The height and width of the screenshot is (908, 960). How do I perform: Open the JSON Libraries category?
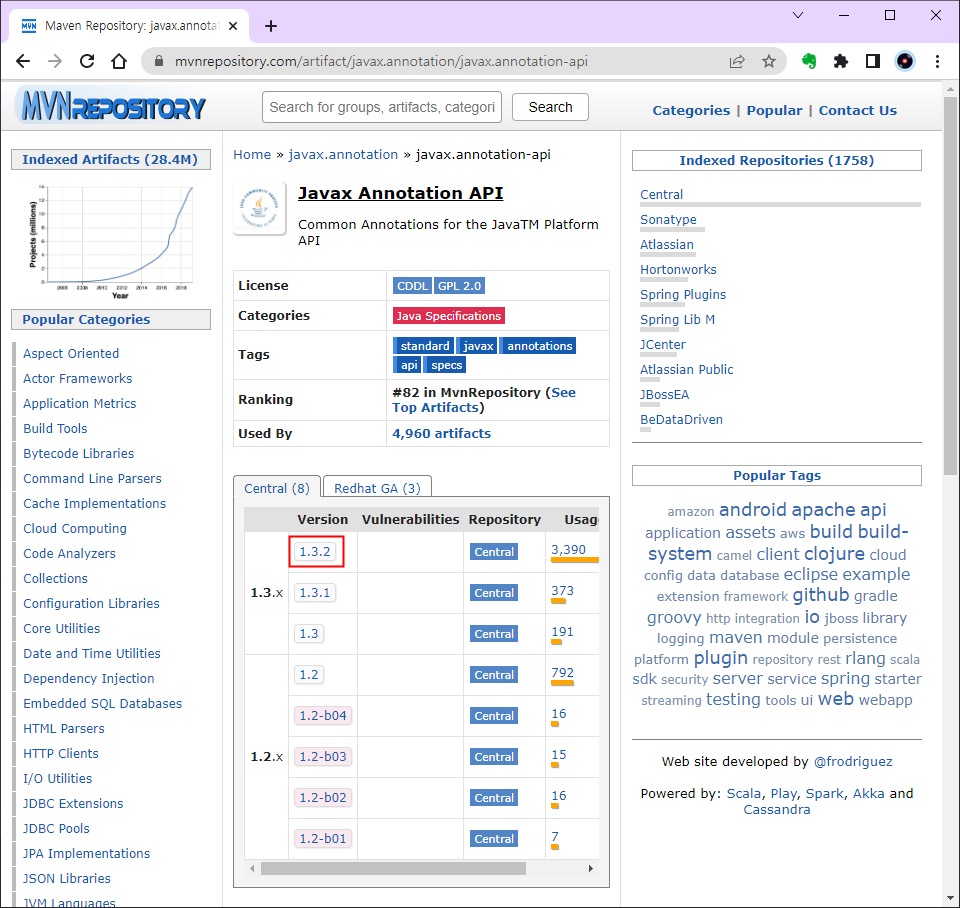pos(67,879)
